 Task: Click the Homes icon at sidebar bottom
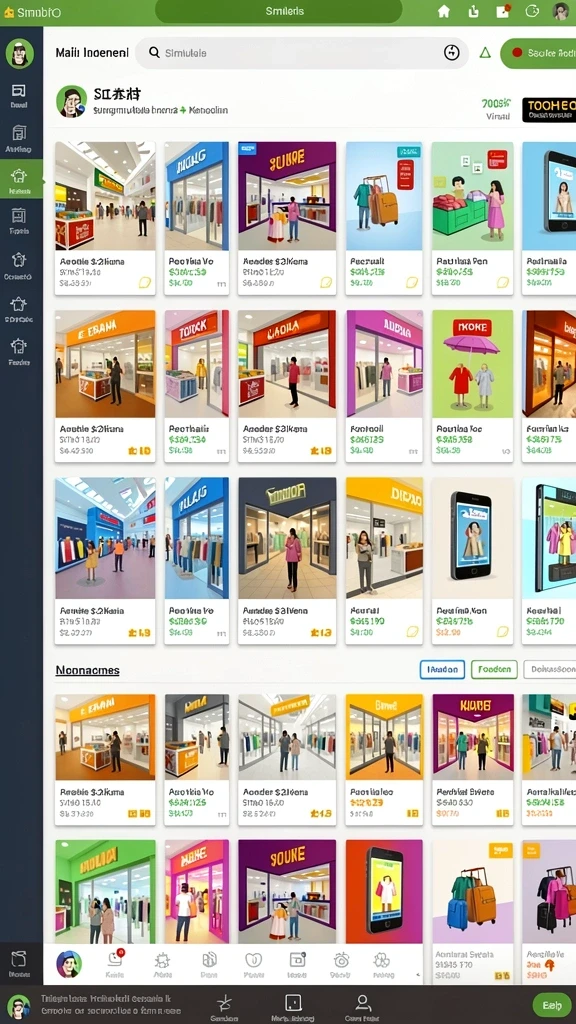pyautogui.click(x=19, y=964)
